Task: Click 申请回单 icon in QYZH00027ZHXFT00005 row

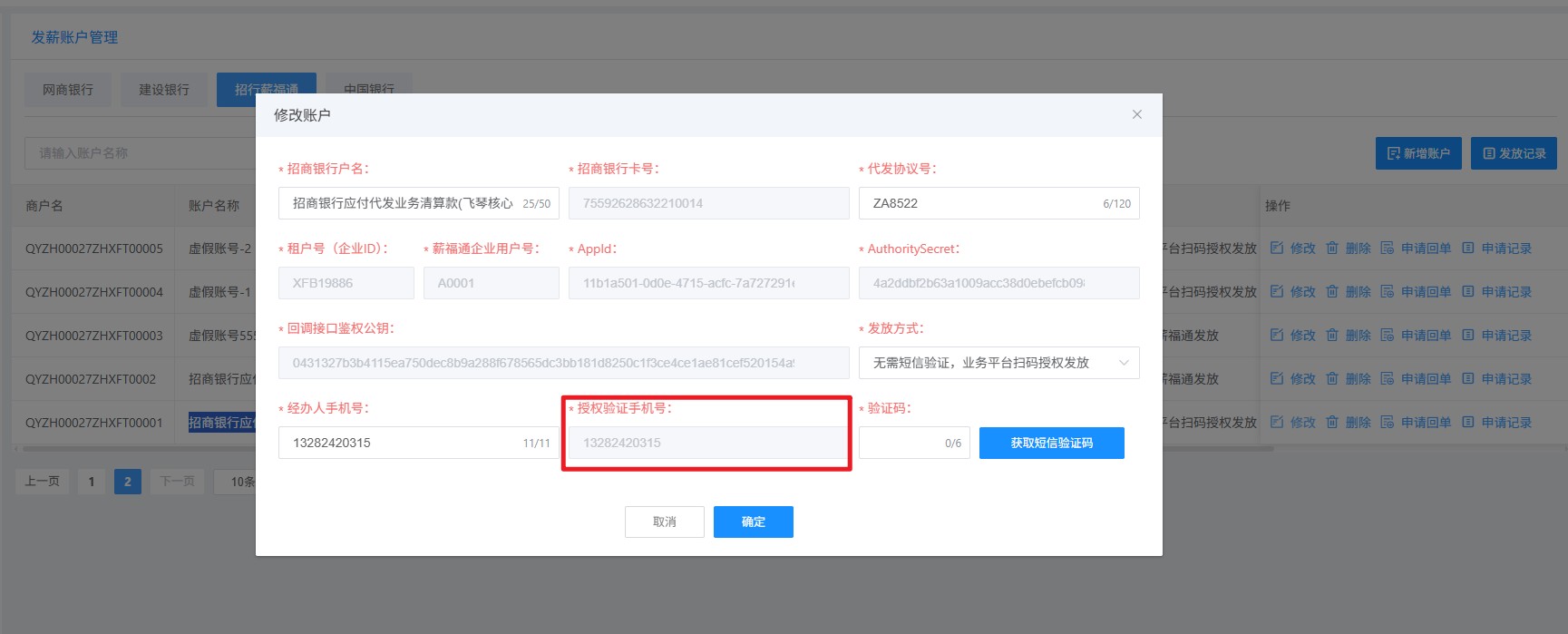Action: click(x=1387, y=248)
